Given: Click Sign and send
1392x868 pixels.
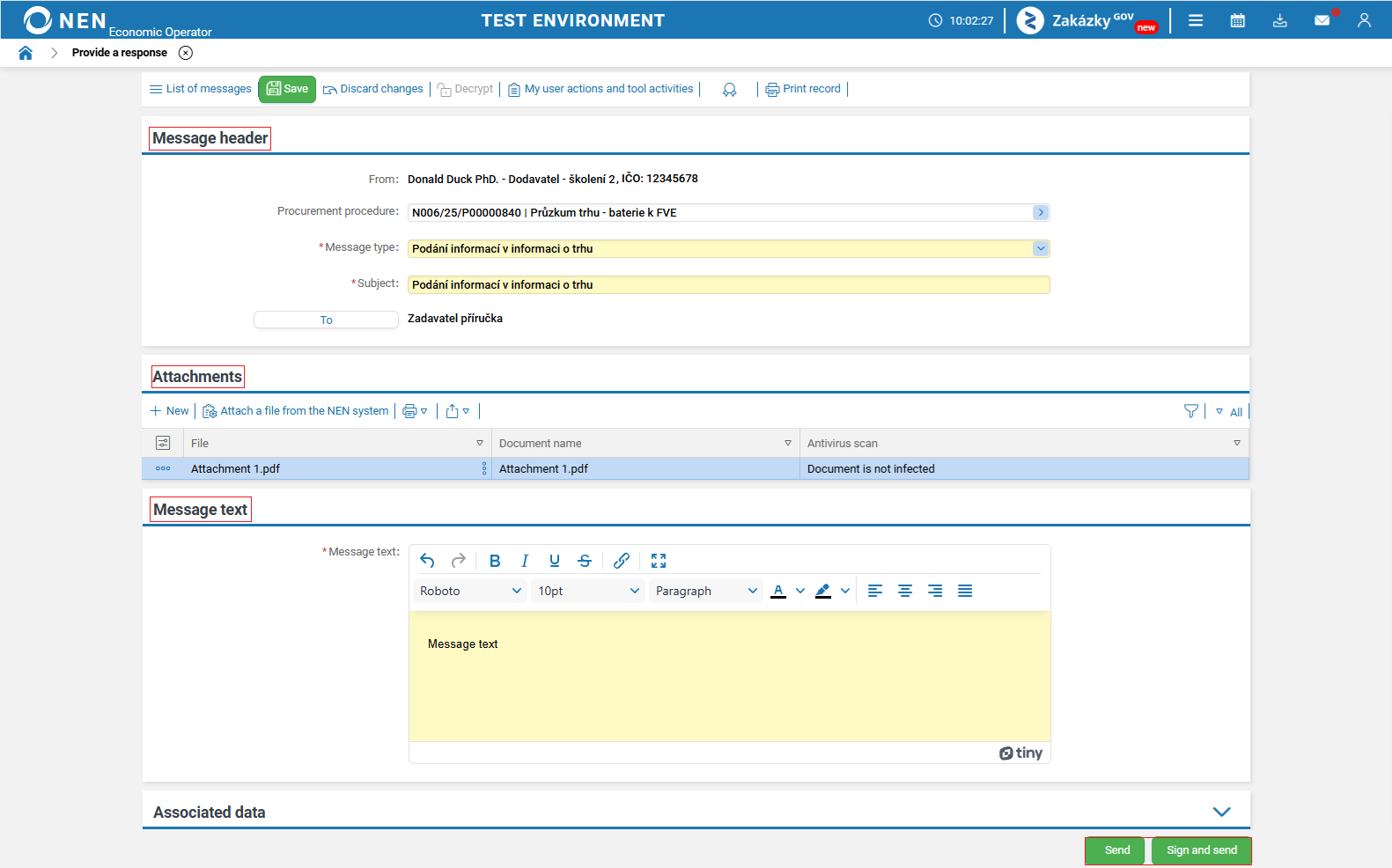Looking at the screenshot, I should (1202, 850).
